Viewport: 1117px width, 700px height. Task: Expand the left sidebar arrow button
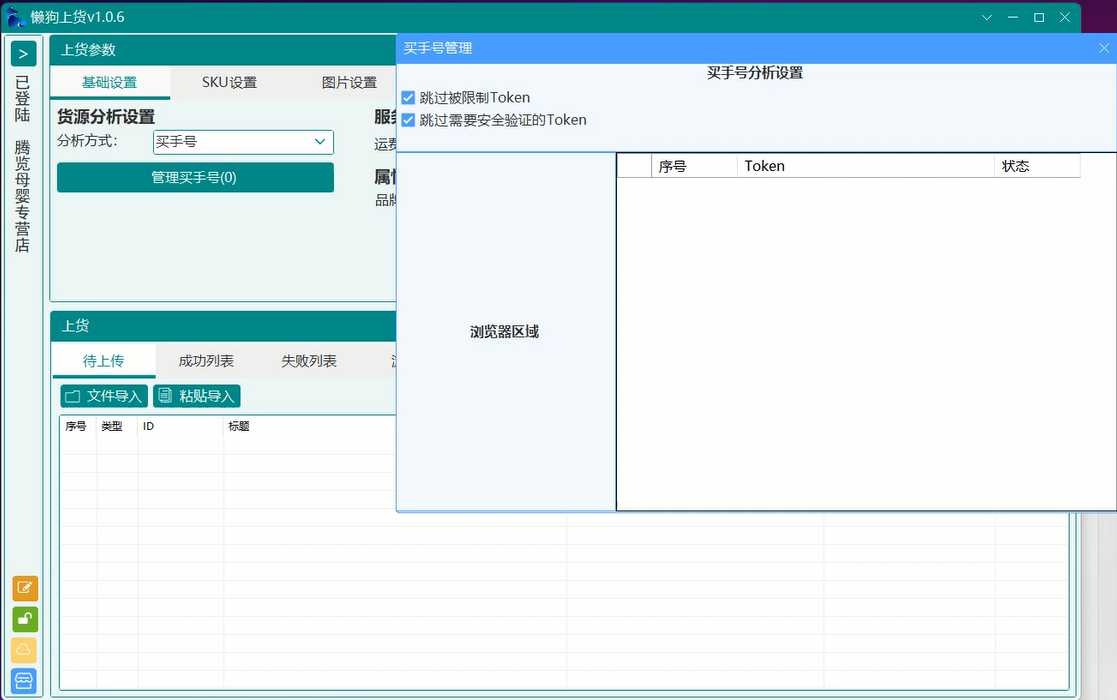click(24, 54)
